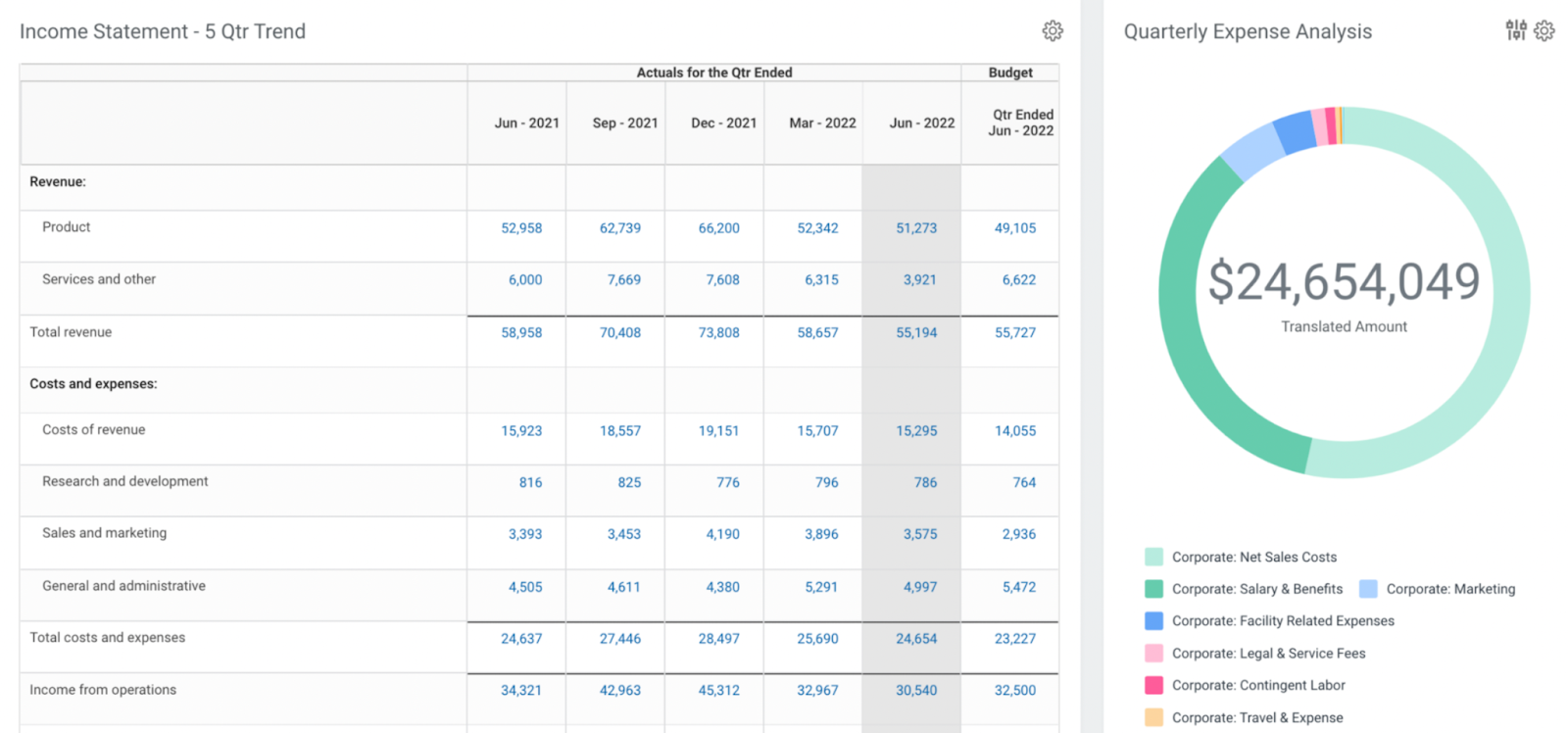Click Total revenue row label

tap(71, 332)
